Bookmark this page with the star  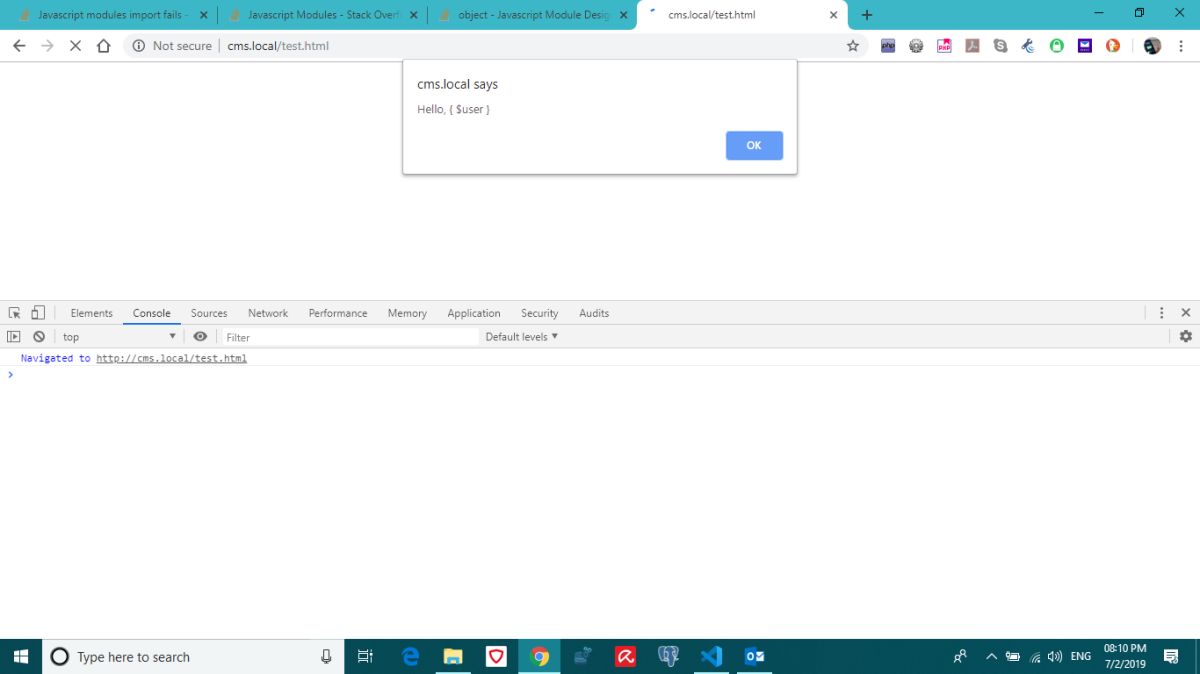coord(853,46)
